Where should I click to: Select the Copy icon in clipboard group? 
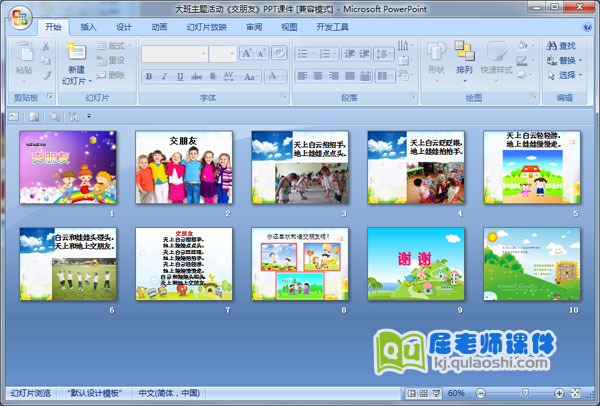(x=46, y=61)
